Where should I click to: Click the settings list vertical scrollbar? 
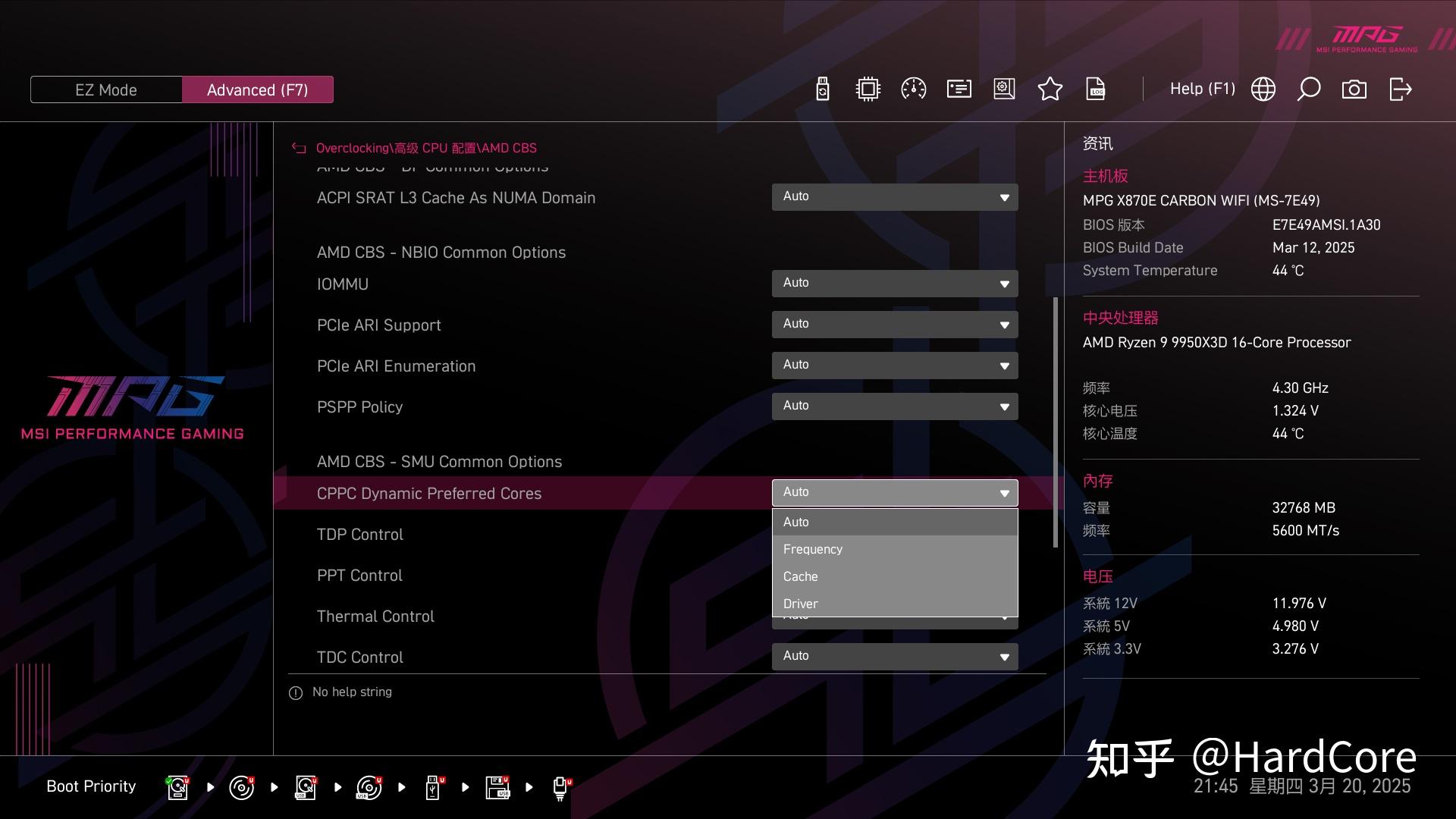1056,422
